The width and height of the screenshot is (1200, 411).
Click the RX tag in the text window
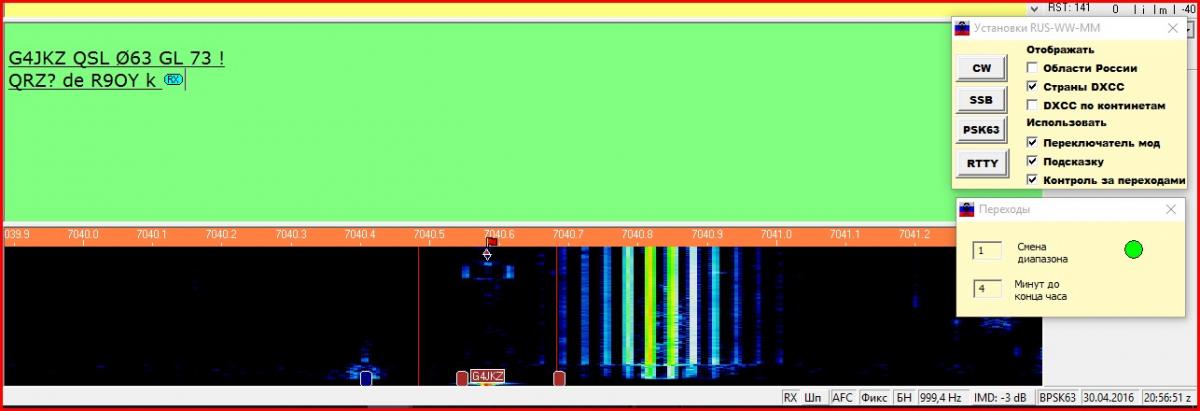point(173,80)
